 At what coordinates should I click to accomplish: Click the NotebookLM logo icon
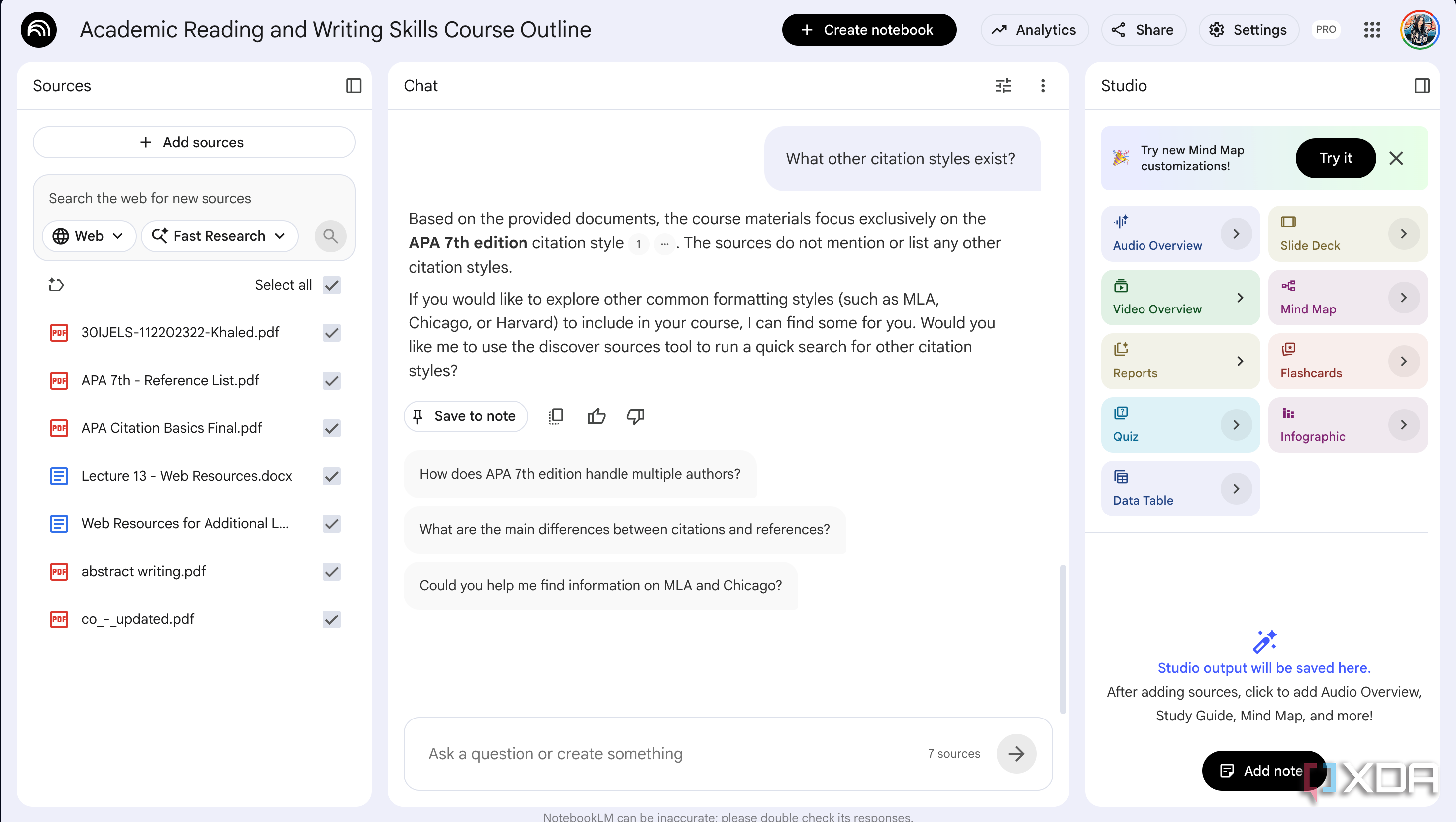38,30
